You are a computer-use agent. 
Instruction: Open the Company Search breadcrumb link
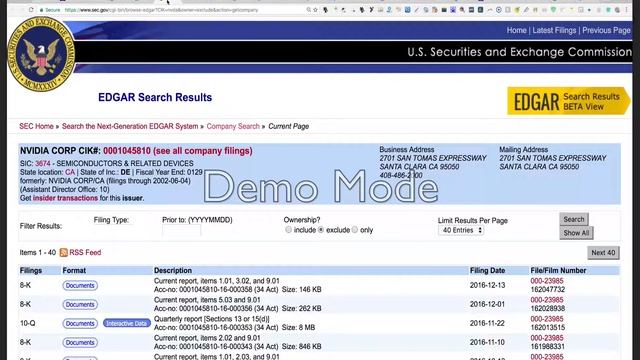click(x=233, y=126)
